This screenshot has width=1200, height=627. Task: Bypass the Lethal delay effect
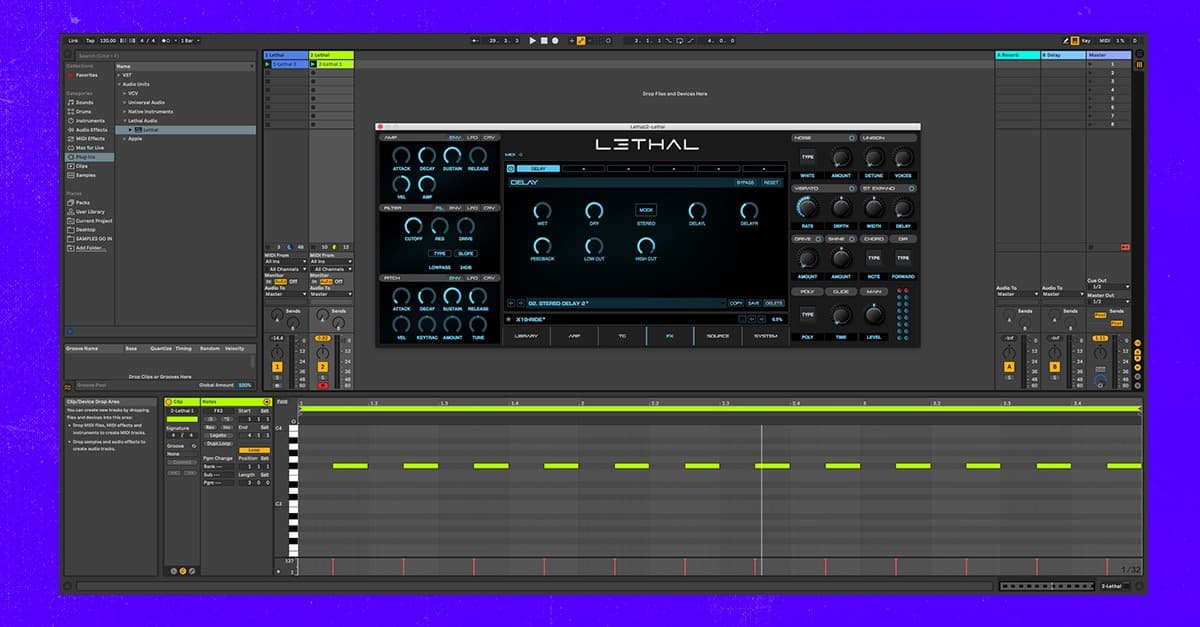pyautogui.click(x=745, y=183)
